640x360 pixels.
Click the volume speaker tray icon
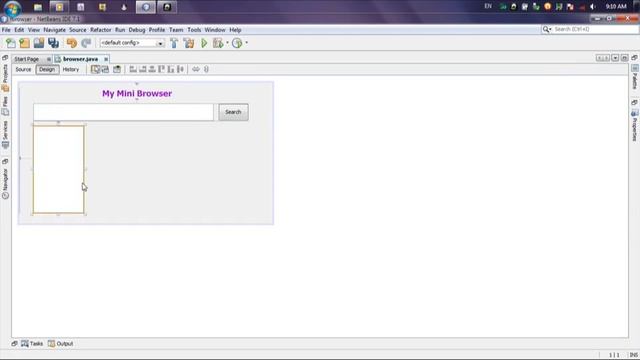592,7
